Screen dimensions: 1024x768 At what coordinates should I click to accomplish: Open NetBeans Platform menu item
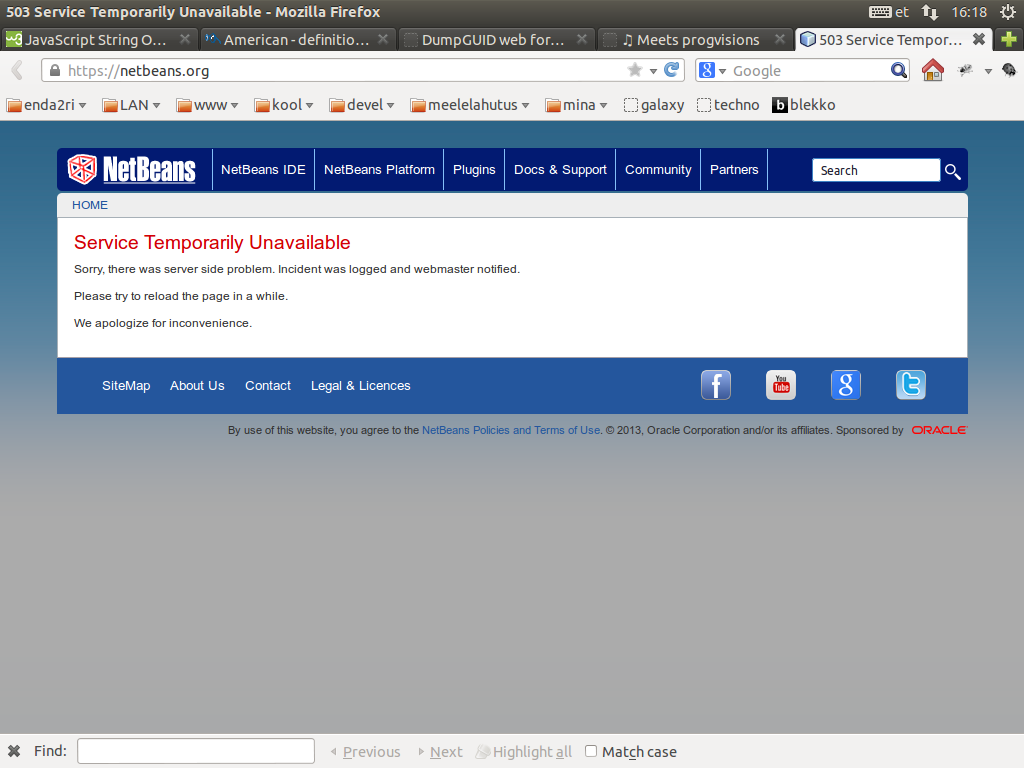click(379, 169)
